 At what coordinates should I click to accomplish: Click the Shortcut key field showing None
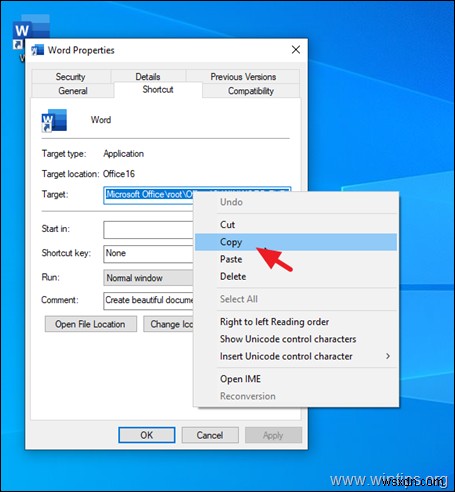point(148,254)
